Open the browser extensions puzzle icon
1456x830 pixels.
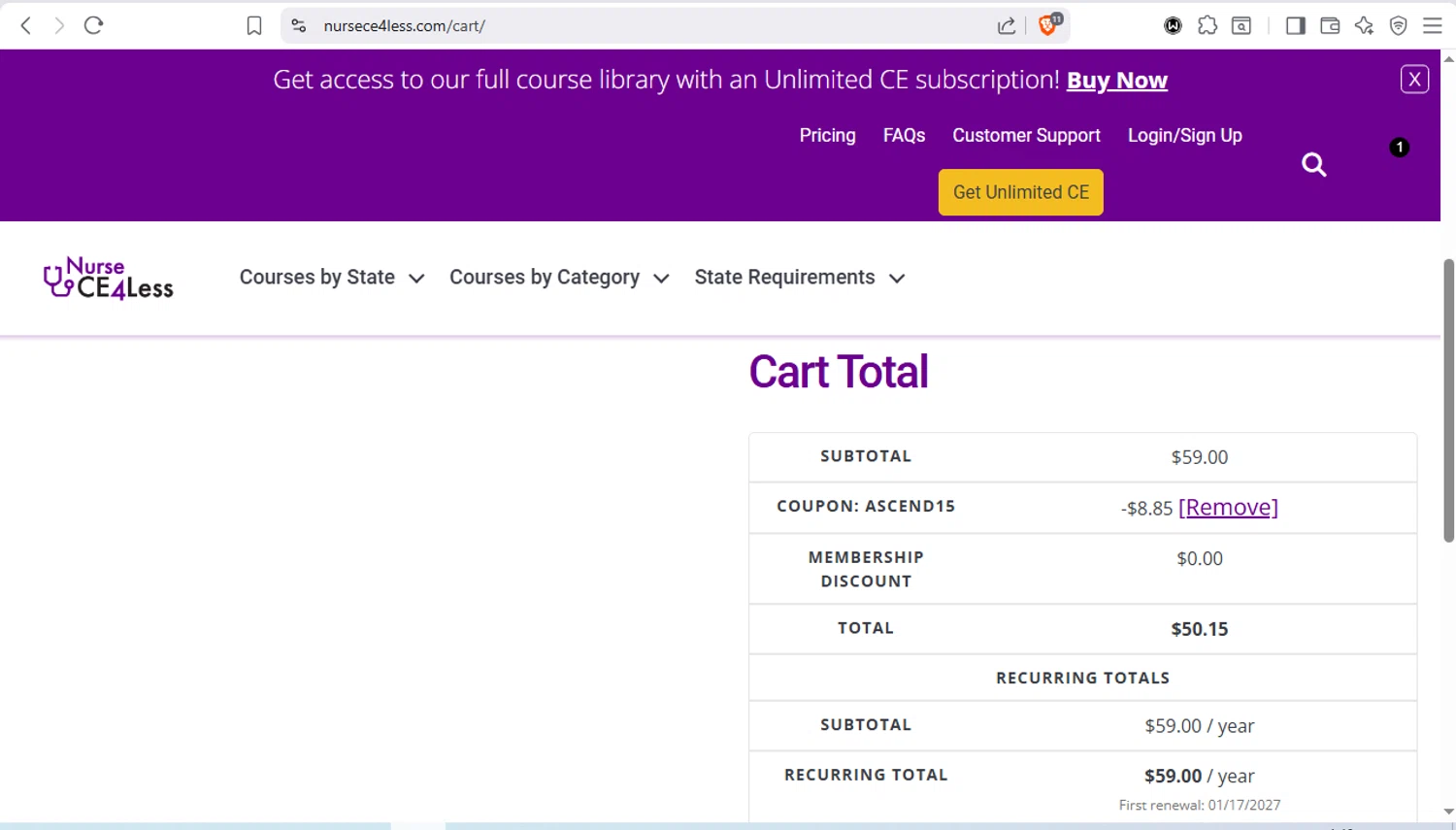tap(1207, 26)
